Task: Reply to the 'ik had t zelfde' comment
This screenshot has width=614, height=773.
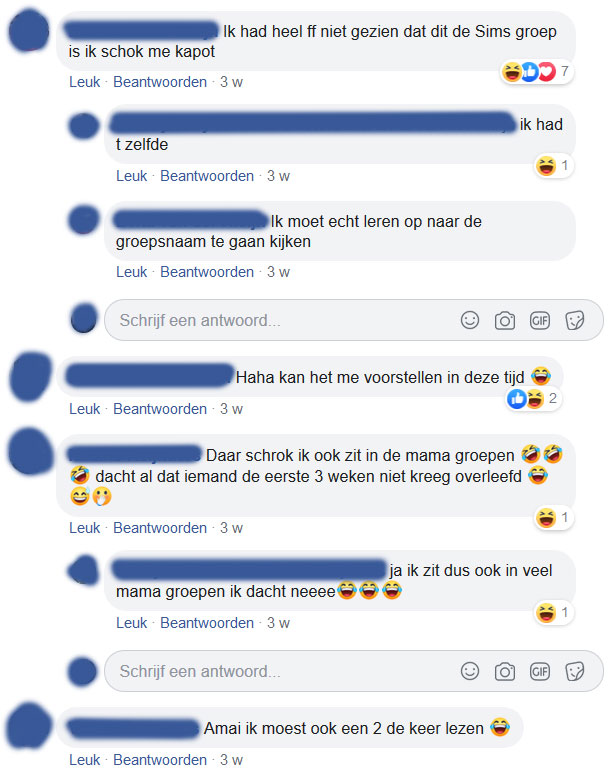Action: 207,176
